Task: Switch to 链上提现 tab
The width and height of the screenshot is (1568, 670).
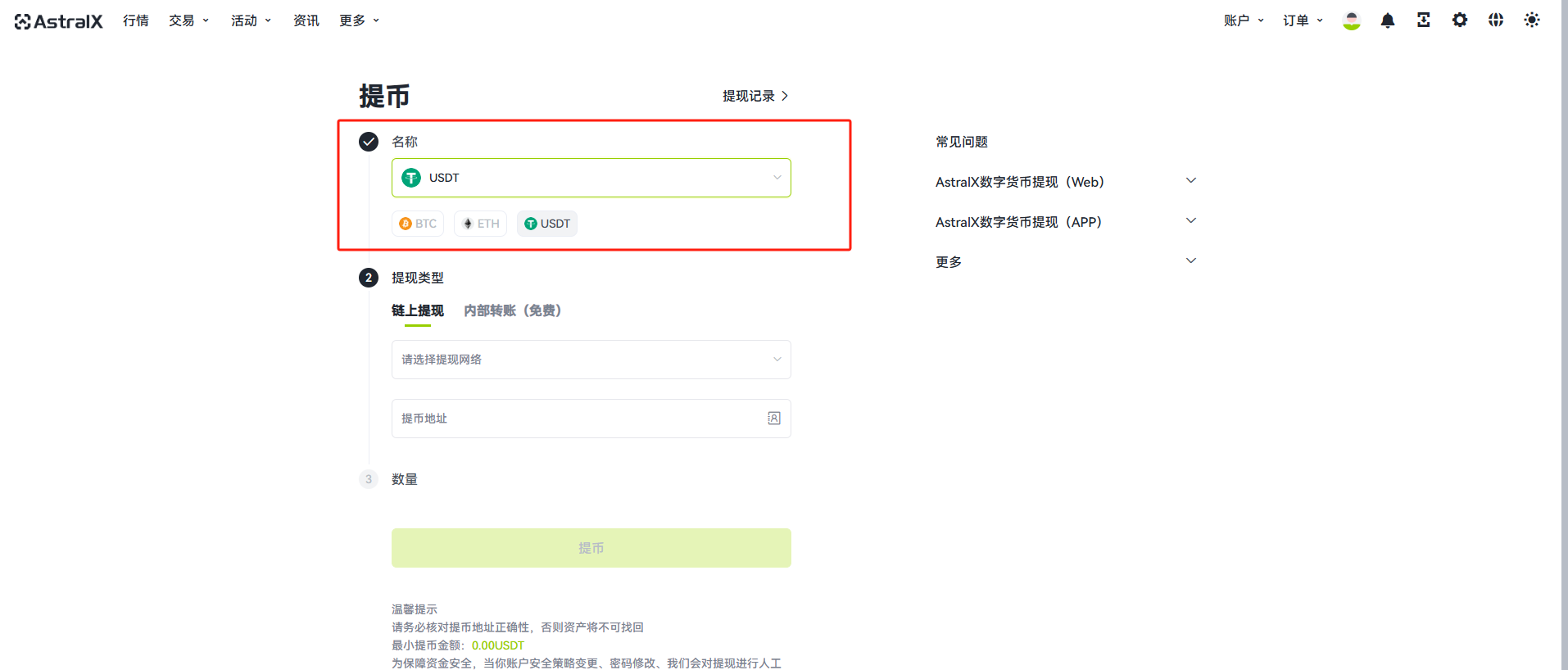Action: tap(418, 310)
